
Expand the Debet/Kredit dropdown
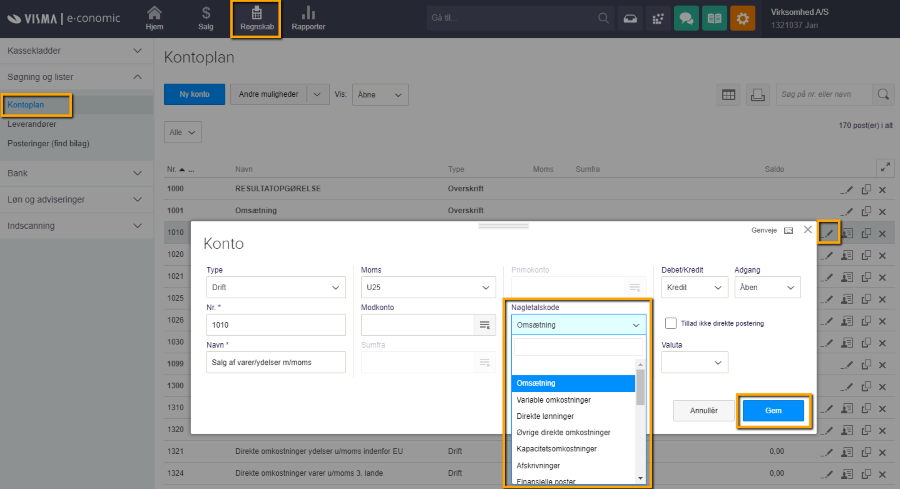coord(694,288)
